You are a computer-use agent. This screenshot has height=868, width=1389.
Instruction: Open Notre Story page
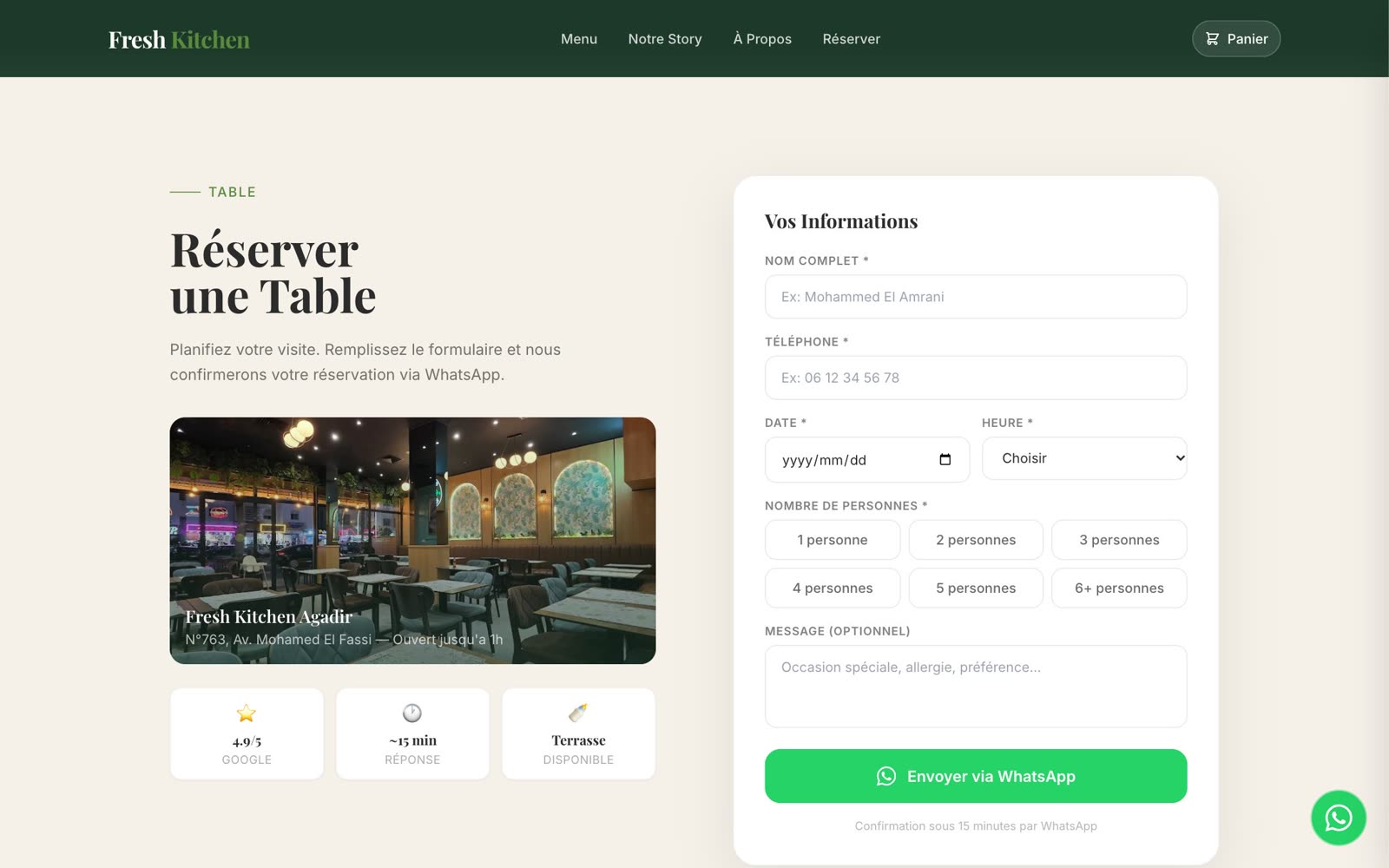tap(665, 39)
